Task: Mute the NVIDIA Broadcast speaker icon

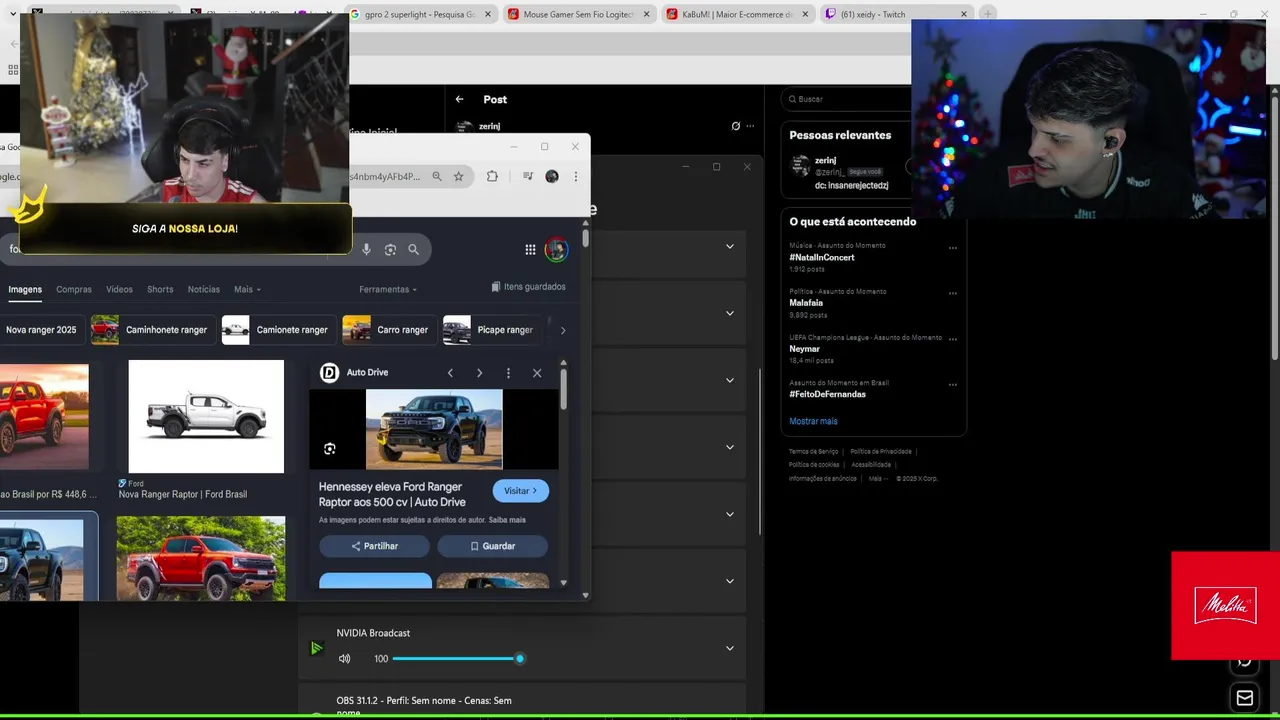Action: pos(345,659)
